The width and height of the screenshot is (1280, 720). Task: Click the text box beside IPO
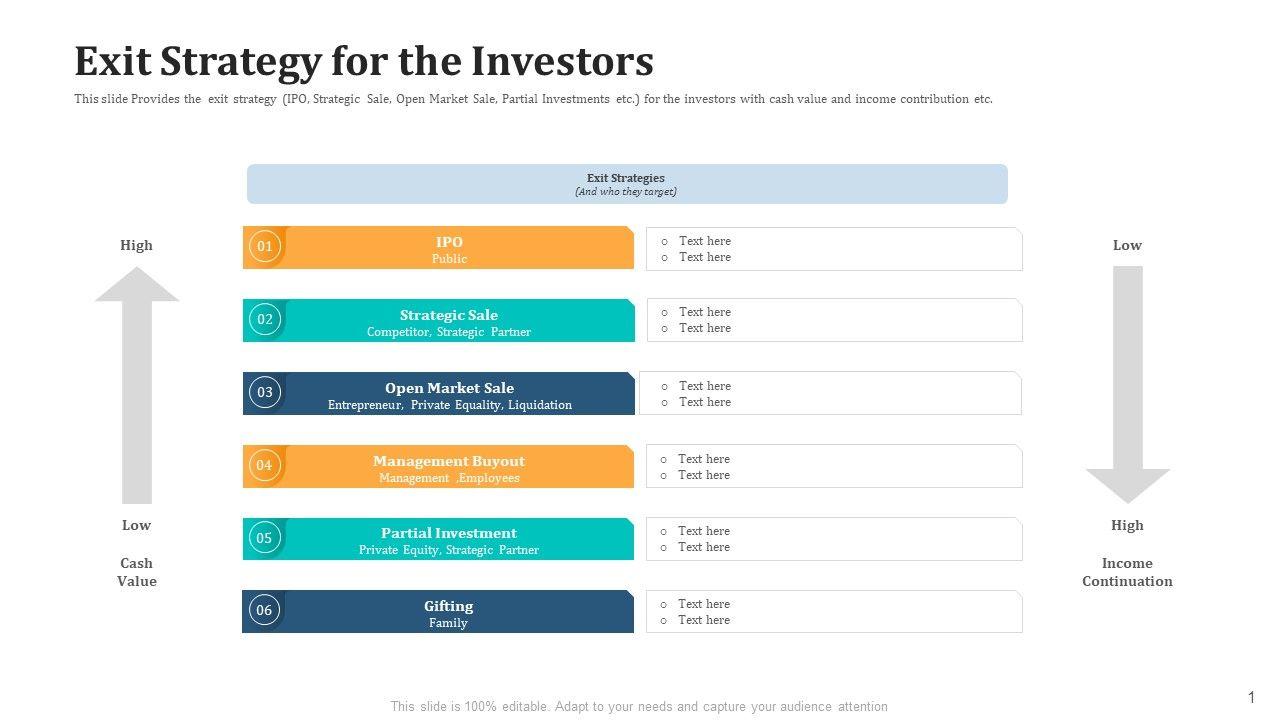click(x=834, y=249)
